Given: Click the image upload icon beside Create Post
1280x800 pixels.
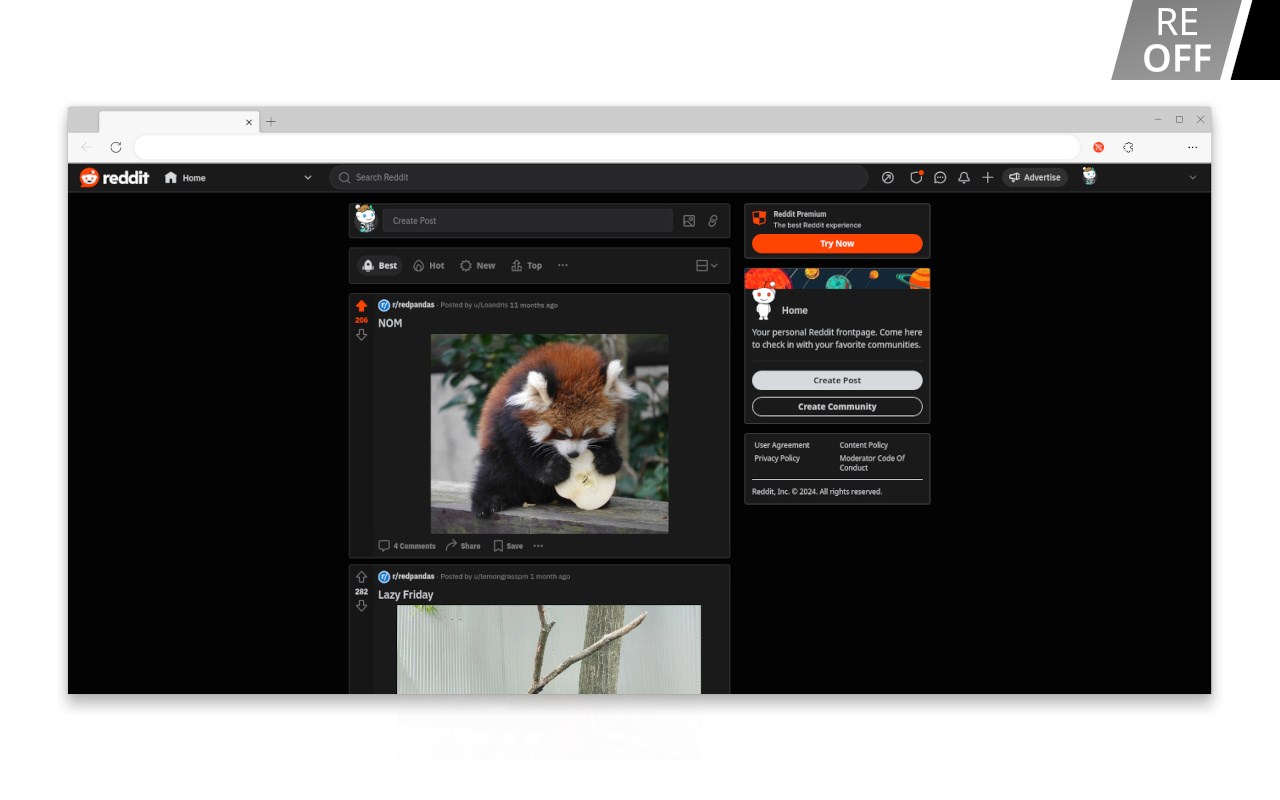Looking at the screenshot, I should (689, 221).
